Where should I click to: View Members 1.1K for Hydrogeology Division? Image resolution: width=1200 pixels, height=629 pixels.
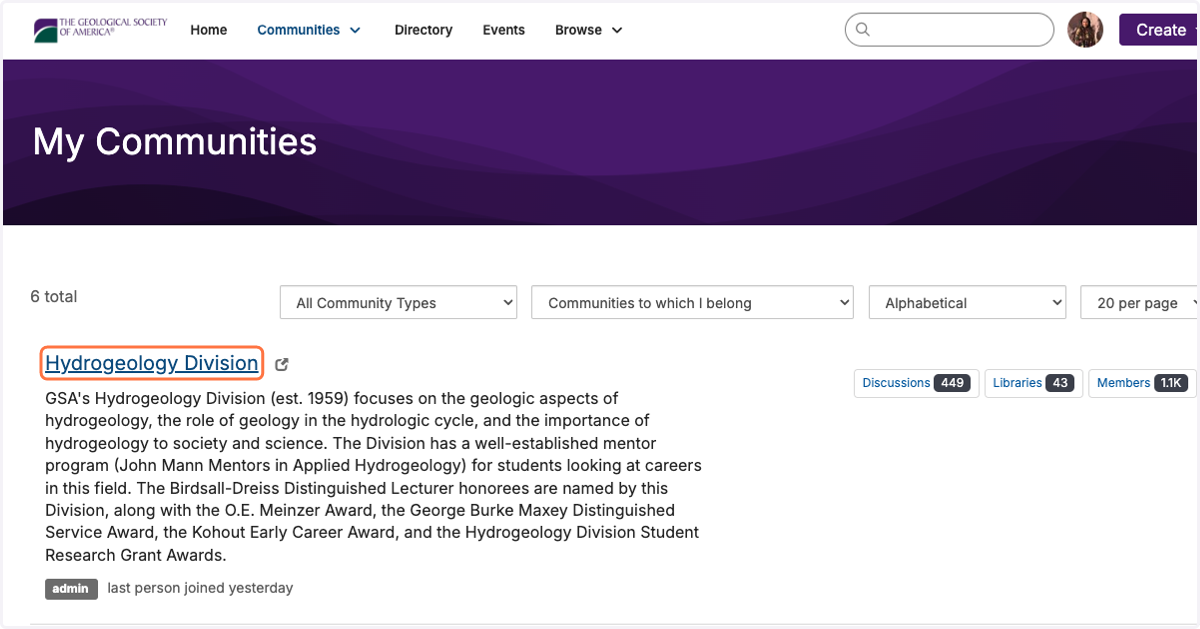coord(1141,383)
